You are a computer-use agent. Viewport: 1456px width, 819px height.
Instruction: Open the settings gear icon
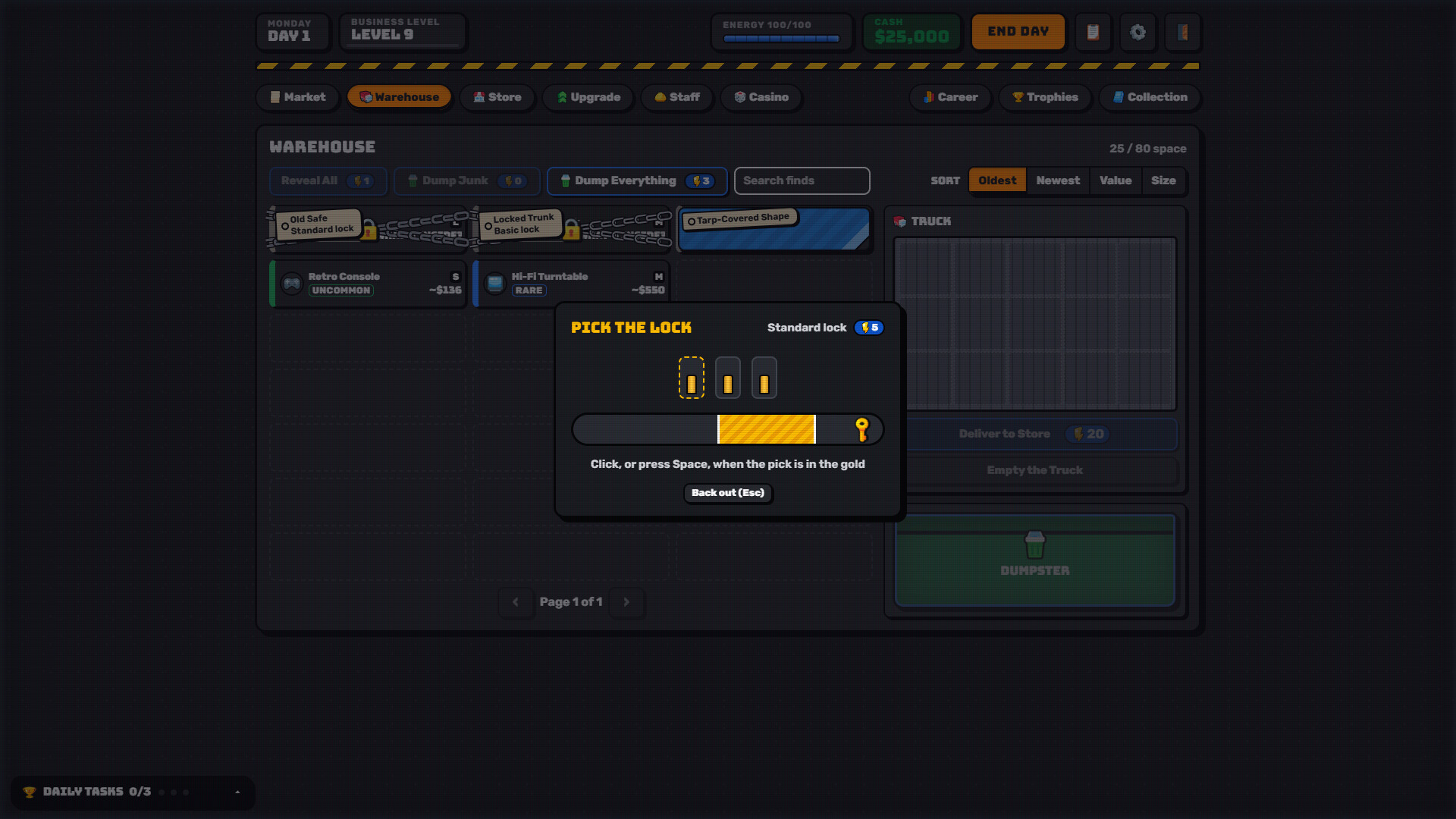tap(1137, 32)
